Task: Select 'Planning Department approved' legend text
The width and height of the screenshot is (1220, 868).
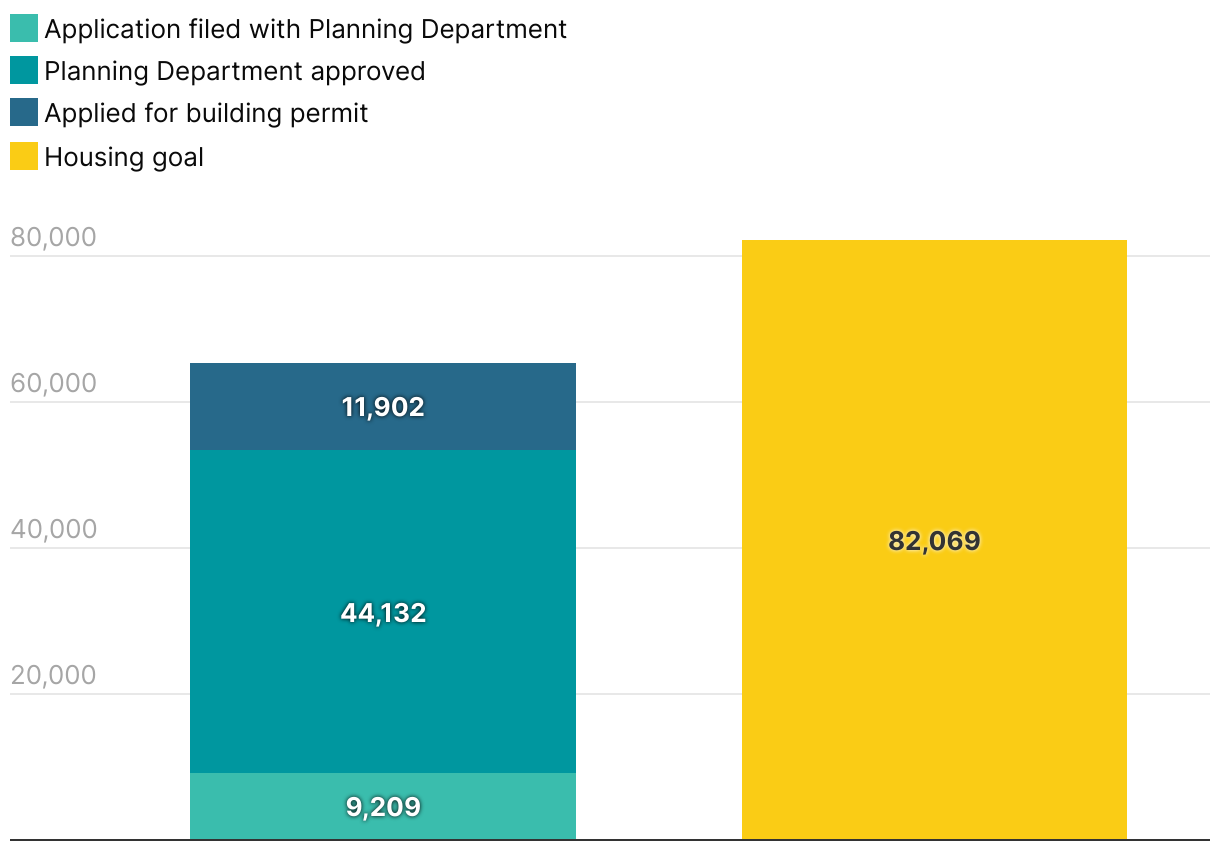Action: pos(235,71)
